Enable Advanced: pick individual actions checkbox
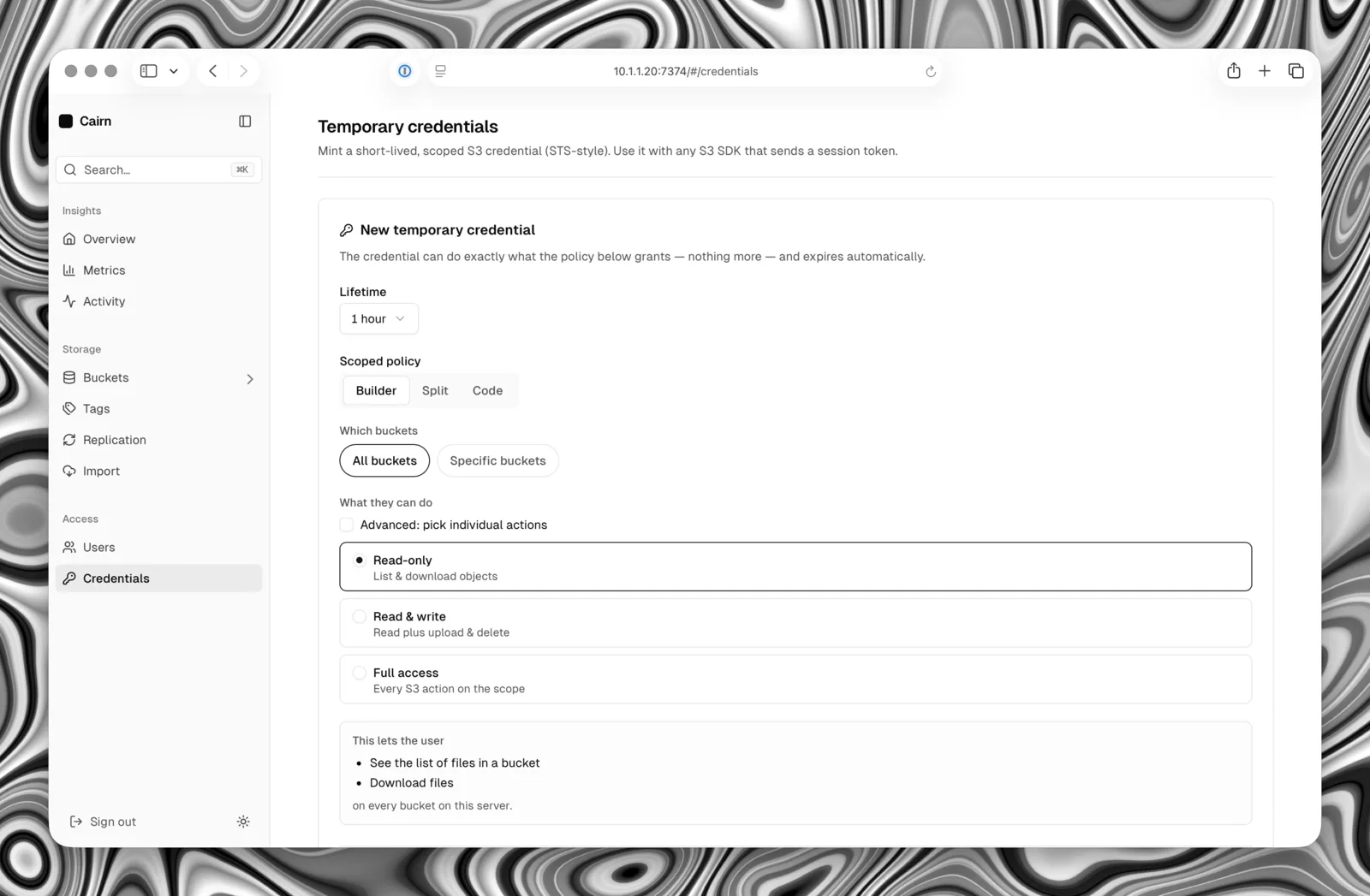 point(347,525)
